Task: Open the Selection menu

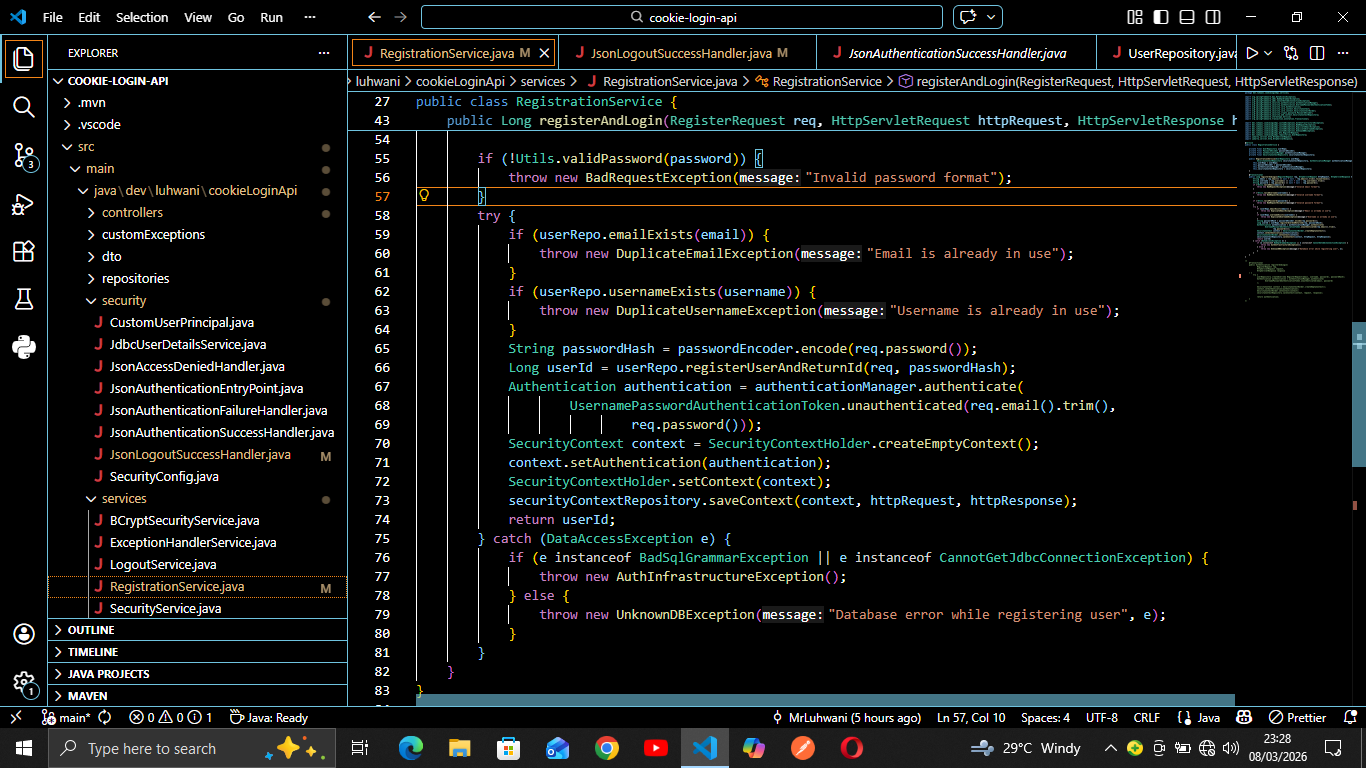Action: 142,17
